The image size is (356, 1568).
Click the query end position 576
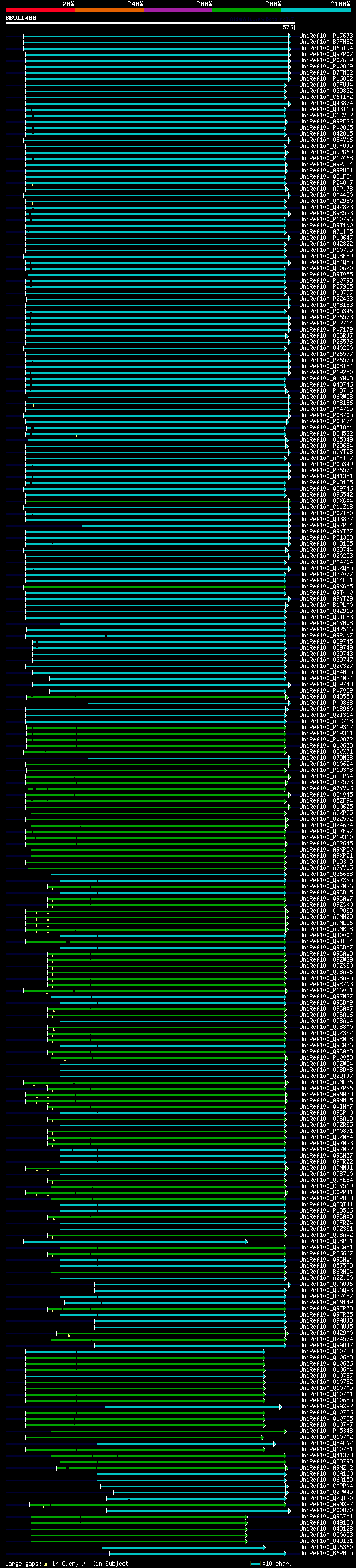[288, 27]
